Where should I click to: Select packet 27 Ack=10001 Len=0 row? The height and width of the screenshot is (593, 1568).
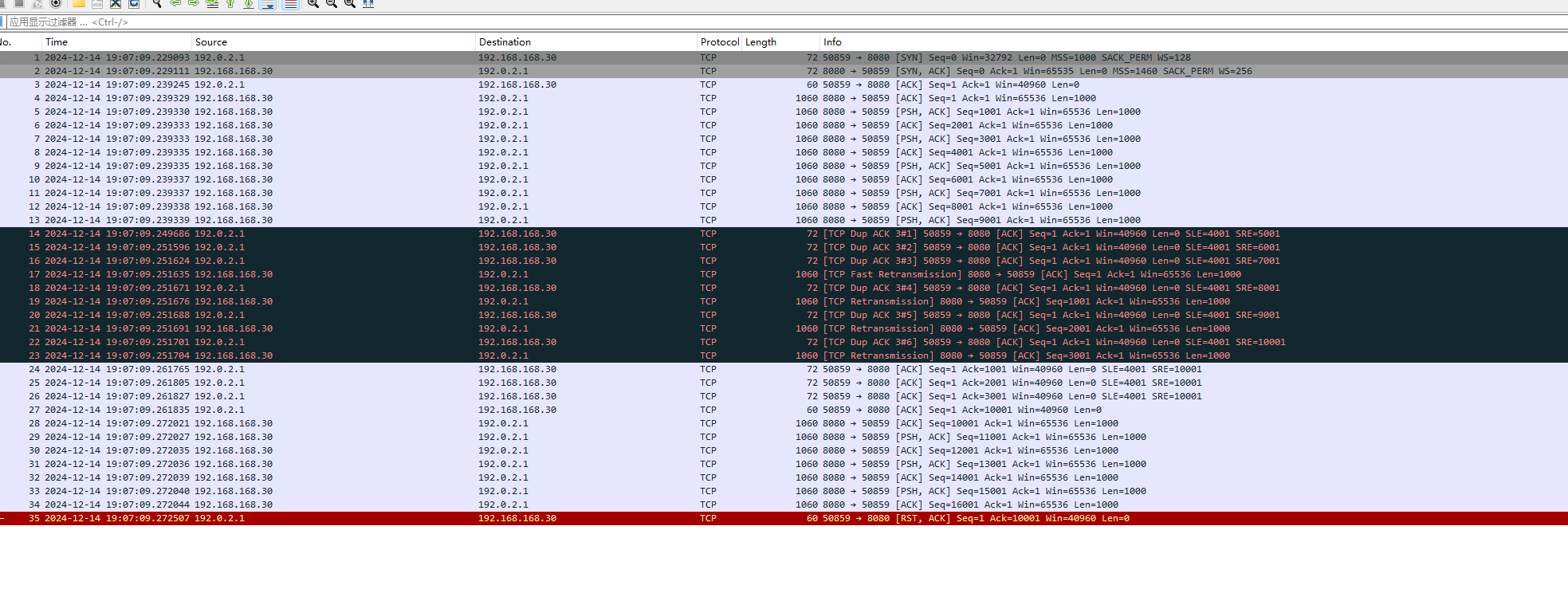click(784, 410)
